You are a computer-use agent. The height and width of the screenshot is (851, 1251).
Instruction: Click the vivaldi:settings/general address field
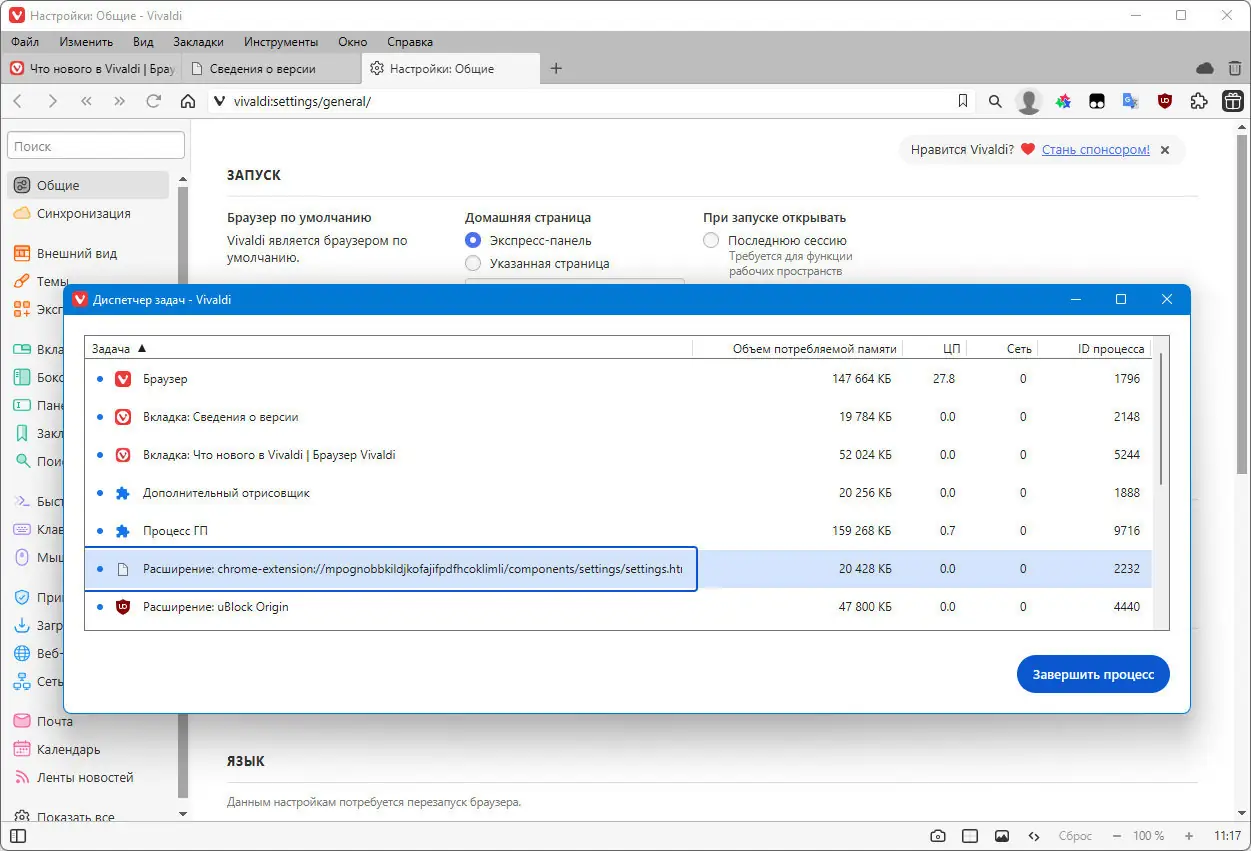tap(590, 101)
